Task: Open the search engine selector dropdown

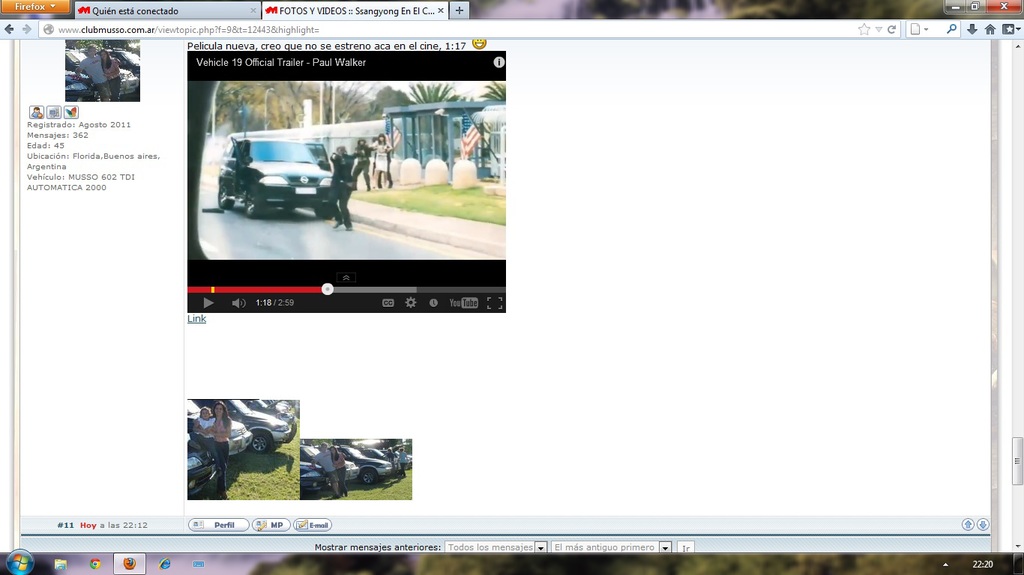Action: (919, 29)
